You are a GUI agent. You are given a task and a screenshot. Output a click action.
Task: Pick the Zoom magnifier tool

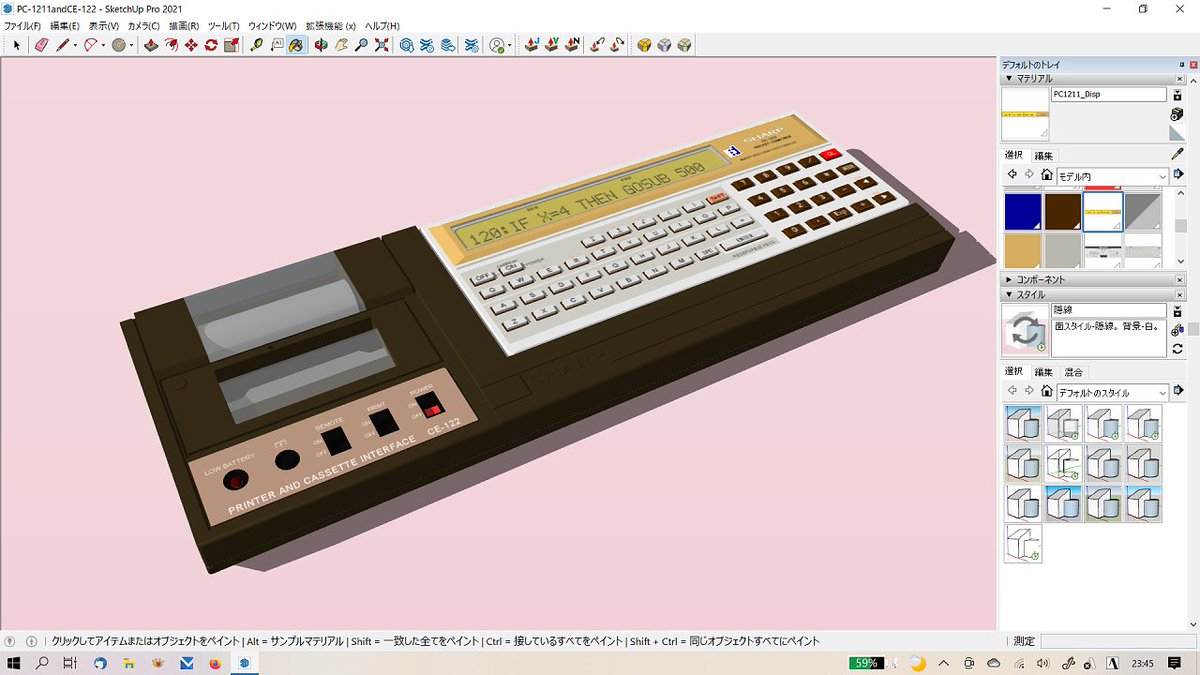click(x=361, y=45)
